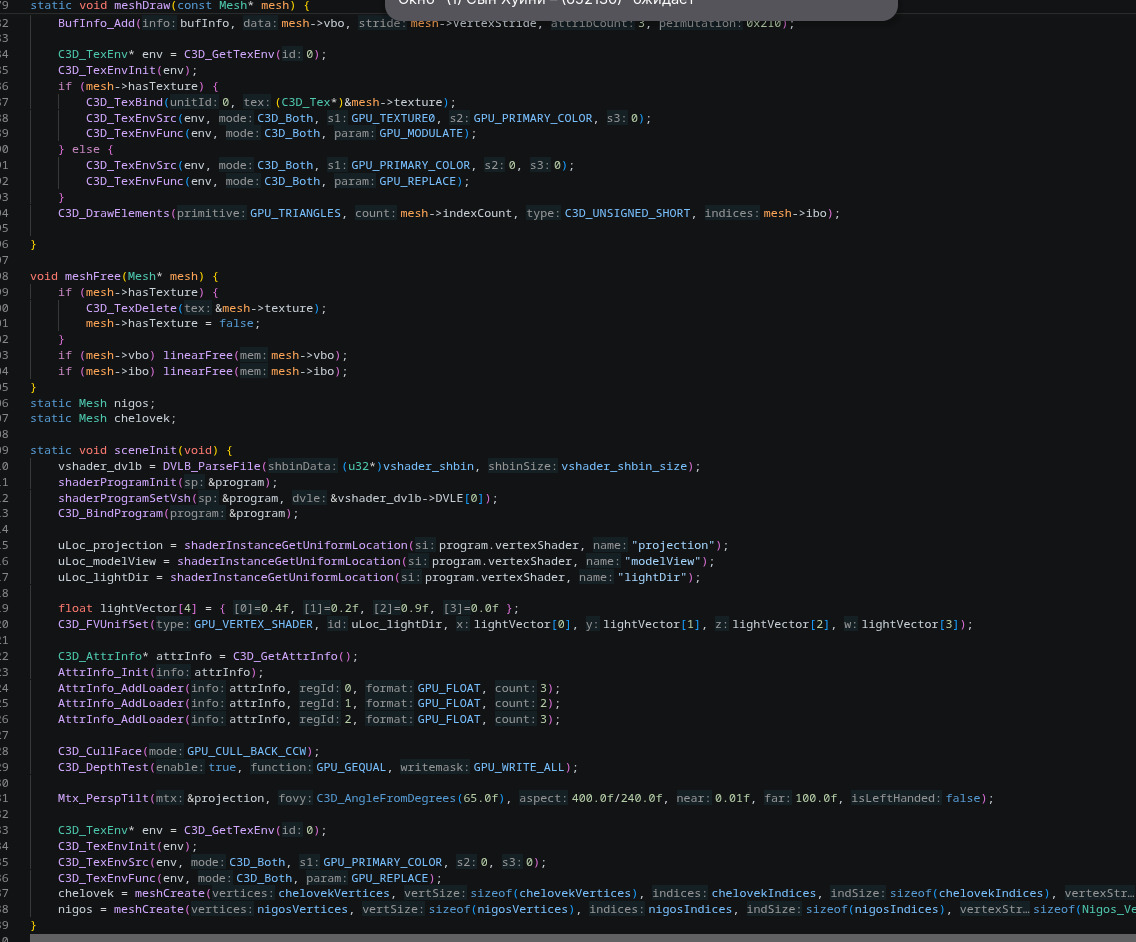Click the "lightDir" string literal
The width and height of the screenshot is (1136, 942).
click(x=652, y=577)
